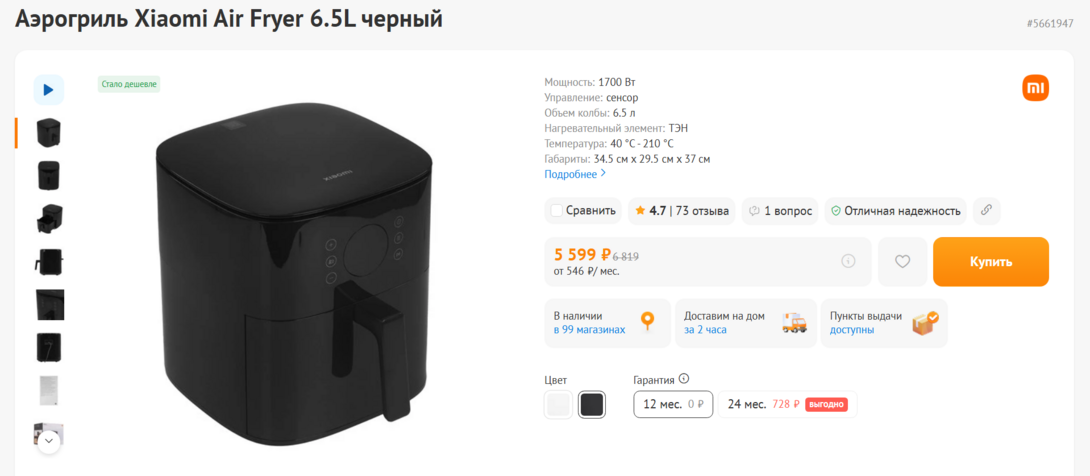1090x476 pixels.
Task: Click the pickup points box icon
Action: 925,323
